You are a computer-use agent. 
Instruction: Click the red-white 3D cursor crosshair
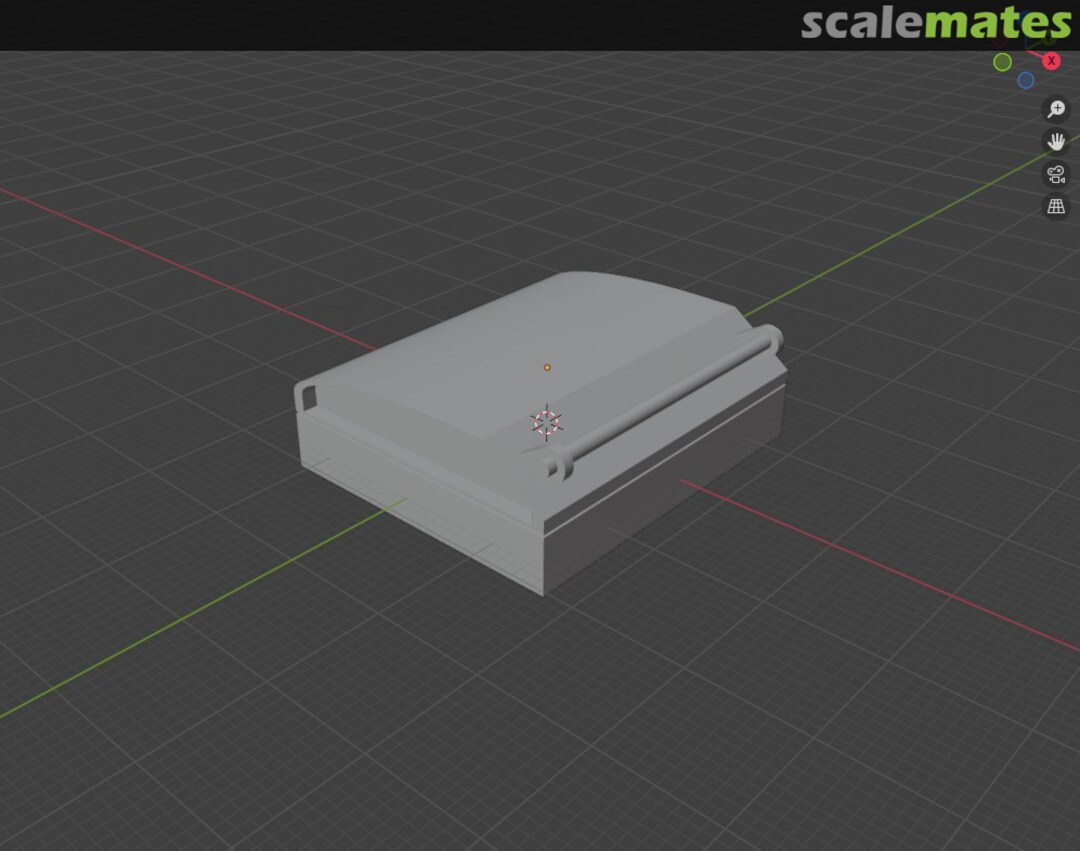tap(546, 422)
